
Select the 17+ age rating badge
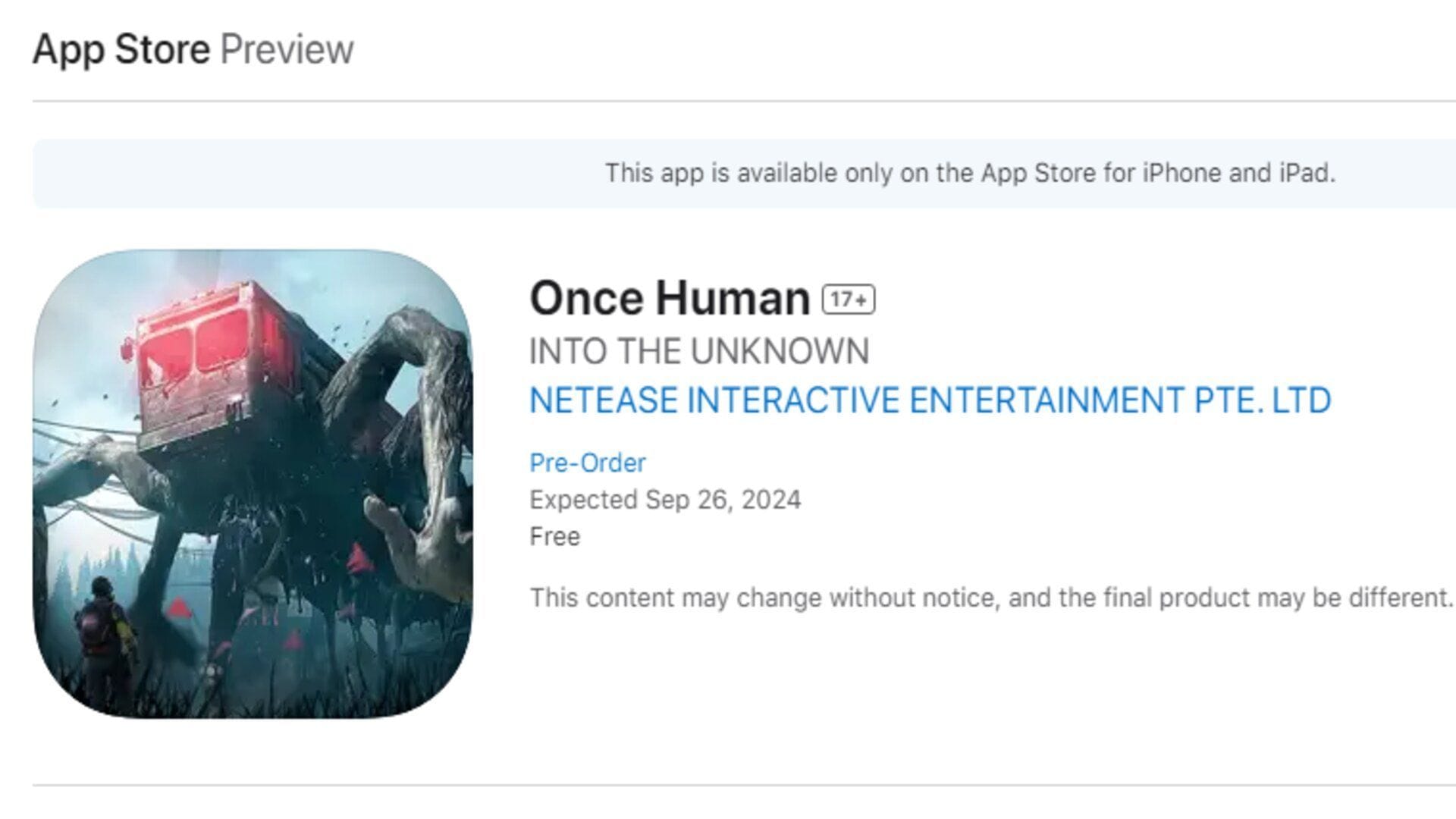(848, 300)
